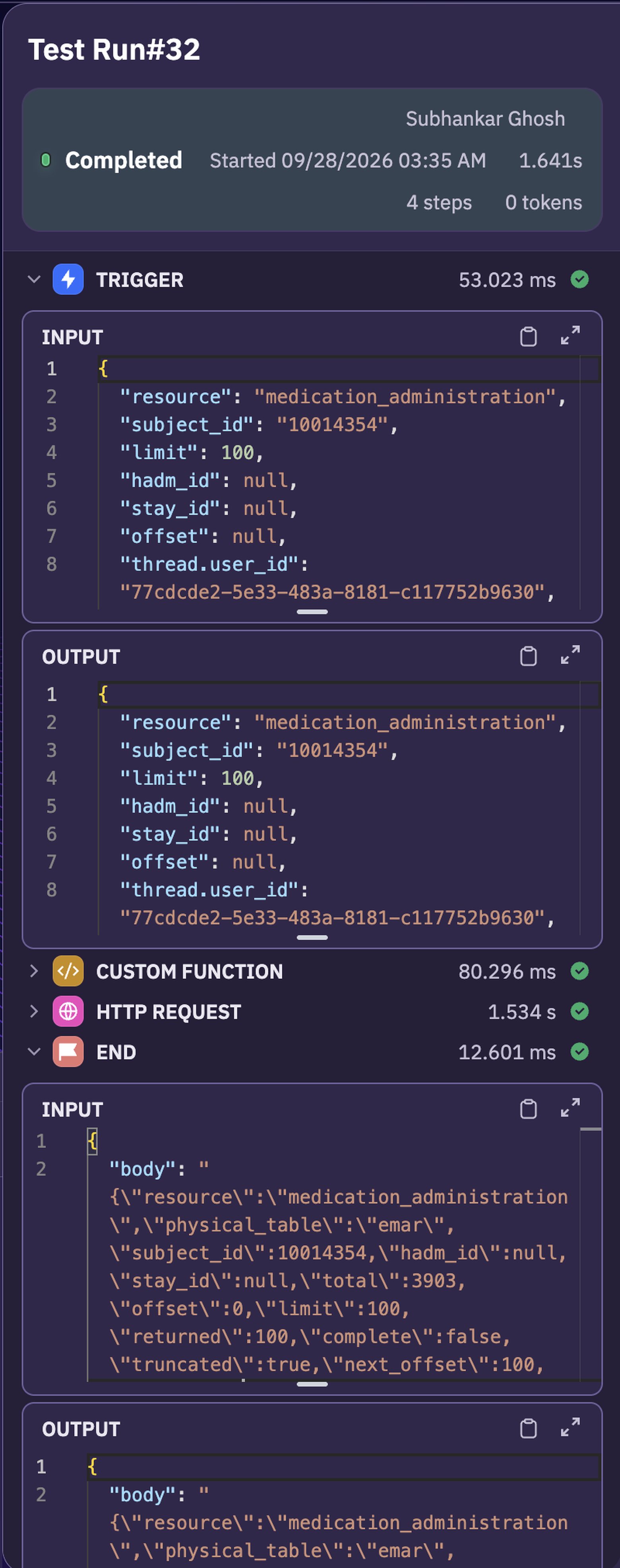The image size is (620, 1568).
Task: Copy the END OUTPUT body to clipboard
Action: tap(528, 1428)
